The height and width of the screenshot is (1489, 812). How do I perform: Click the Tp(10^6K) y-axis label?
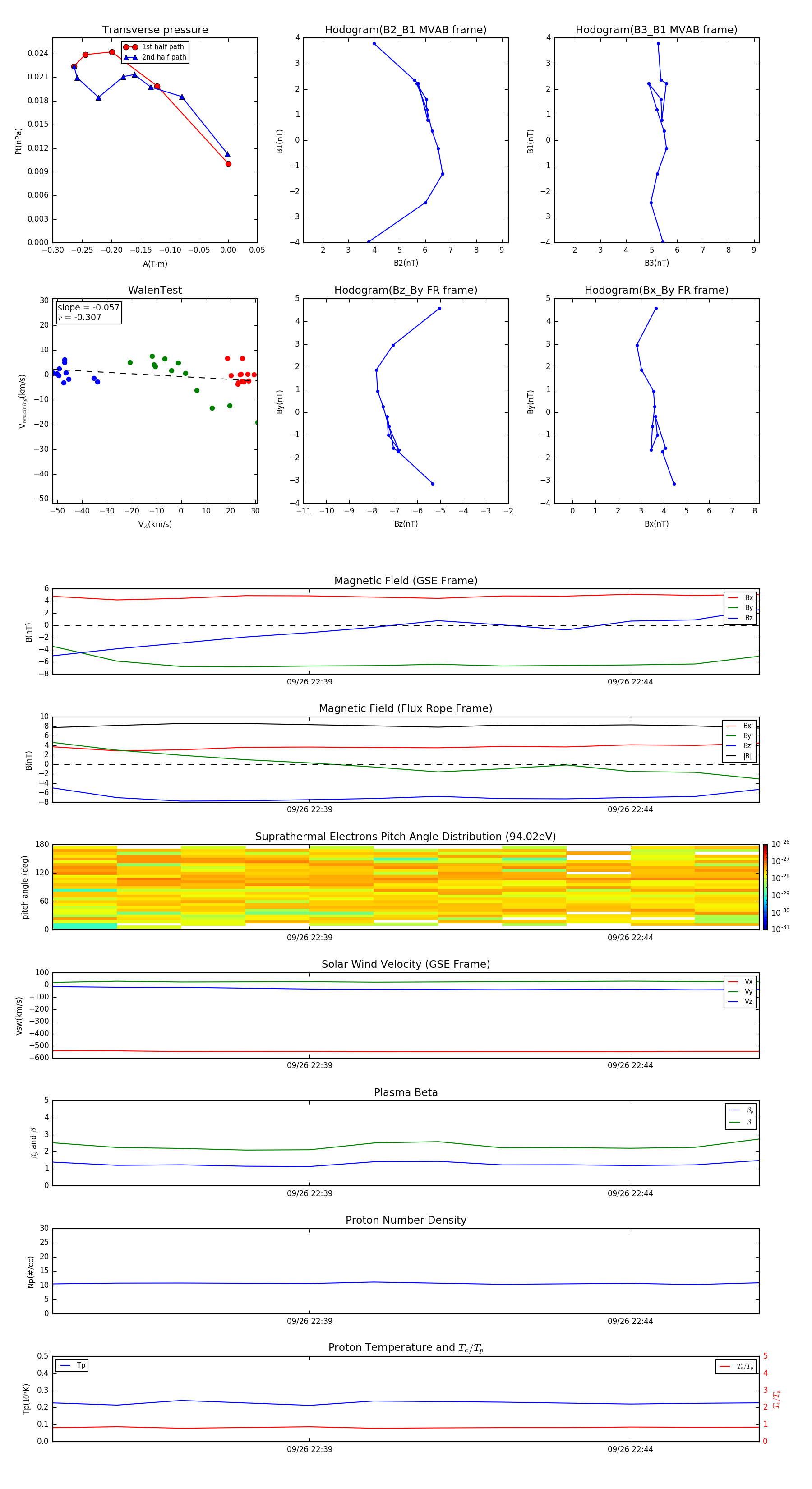click(x=26, y=1399)
